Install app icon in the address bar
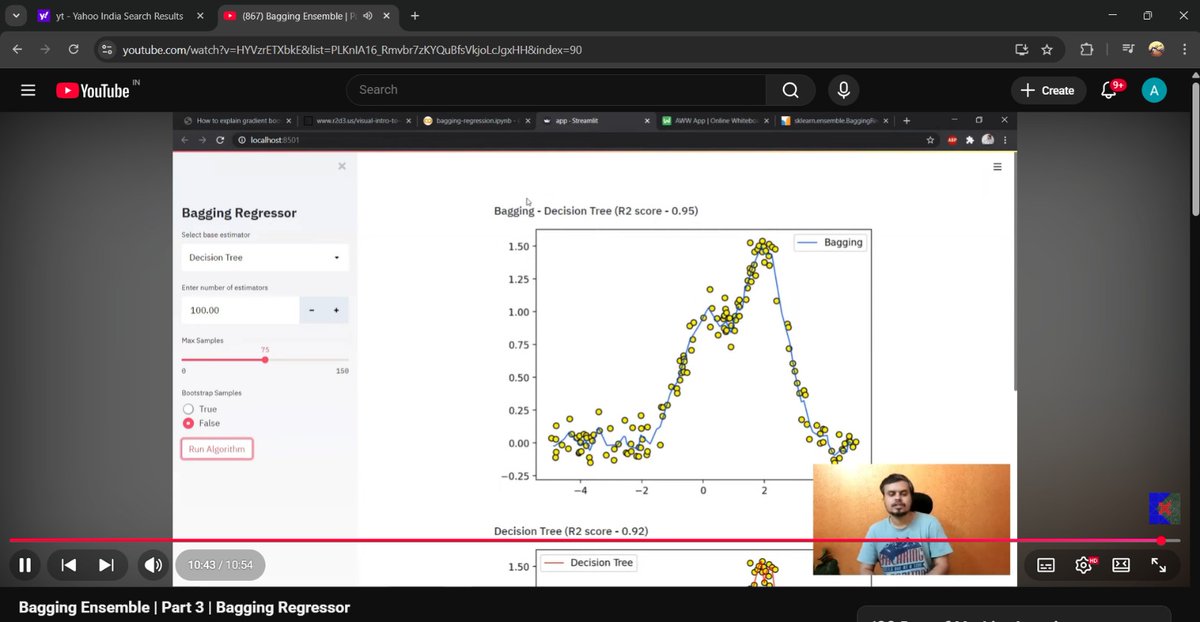Image resolution: width=1200 pixels, height=622 pixels. [1021, 49]
